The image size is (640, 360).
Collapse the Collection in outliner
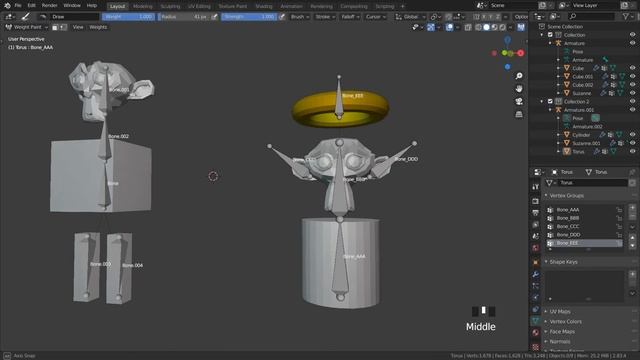[542, 35]
